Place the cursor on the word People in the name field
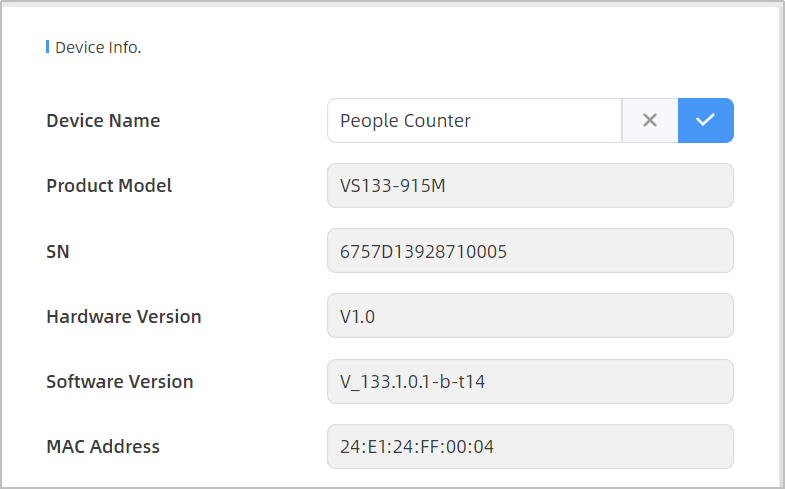The height and width of the screenshot is (490, 785). click(x=368, y=121)
